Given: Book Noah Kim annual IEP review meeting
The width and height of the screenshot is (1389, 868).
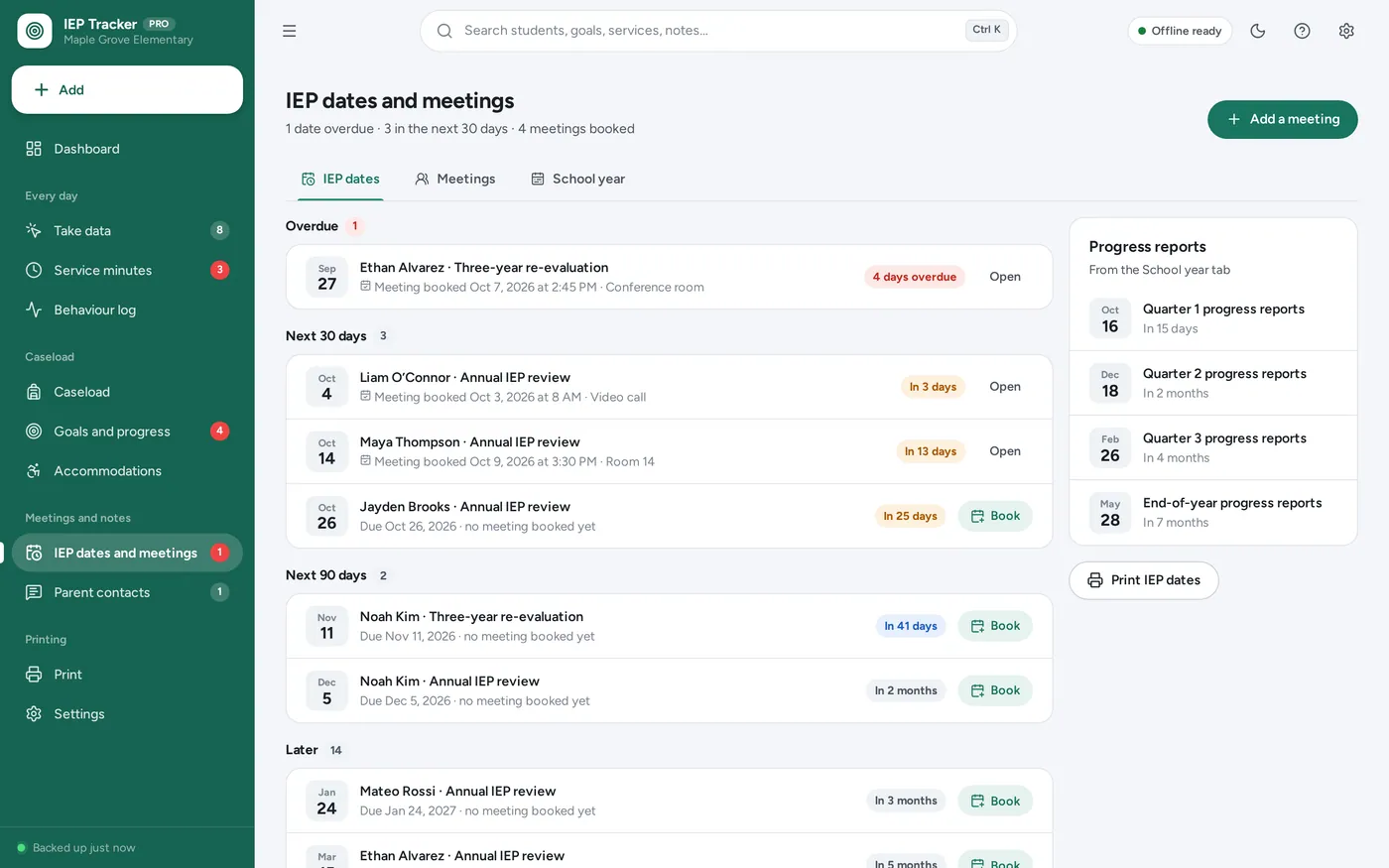Looking at the screenshot, I should [995, 690].
